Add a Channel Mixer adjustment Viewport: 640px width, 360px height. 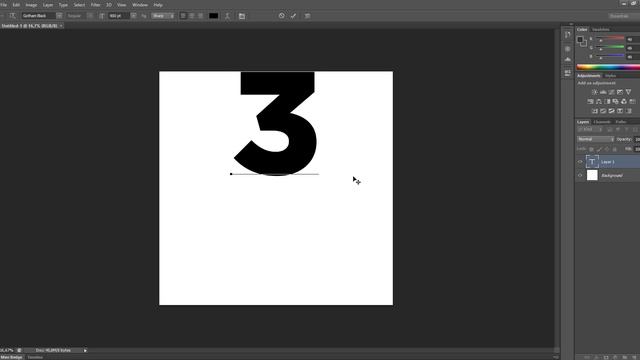[624, 101]
